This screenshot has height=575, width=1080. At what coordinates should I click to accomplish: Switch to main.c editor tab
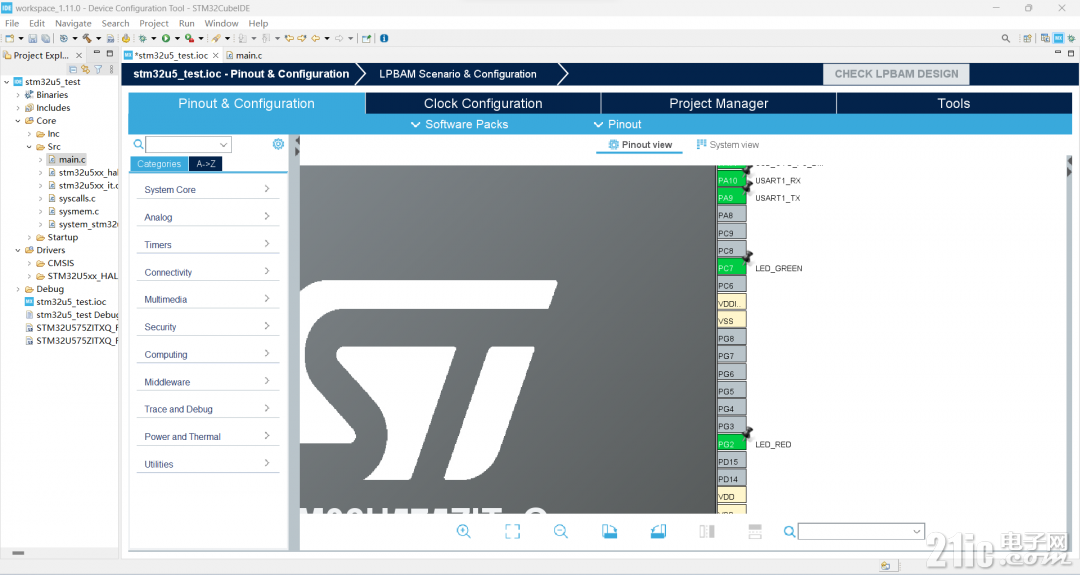click(244, 55)
